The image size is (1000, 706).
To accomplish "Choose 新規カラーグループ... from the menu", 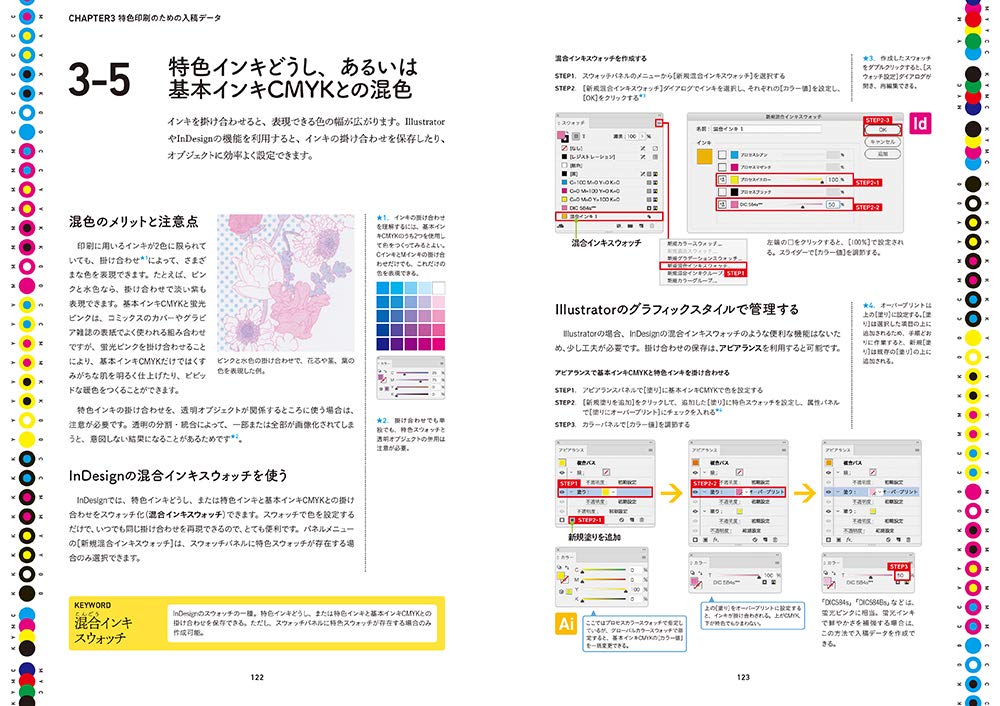I will click(693, 281).
